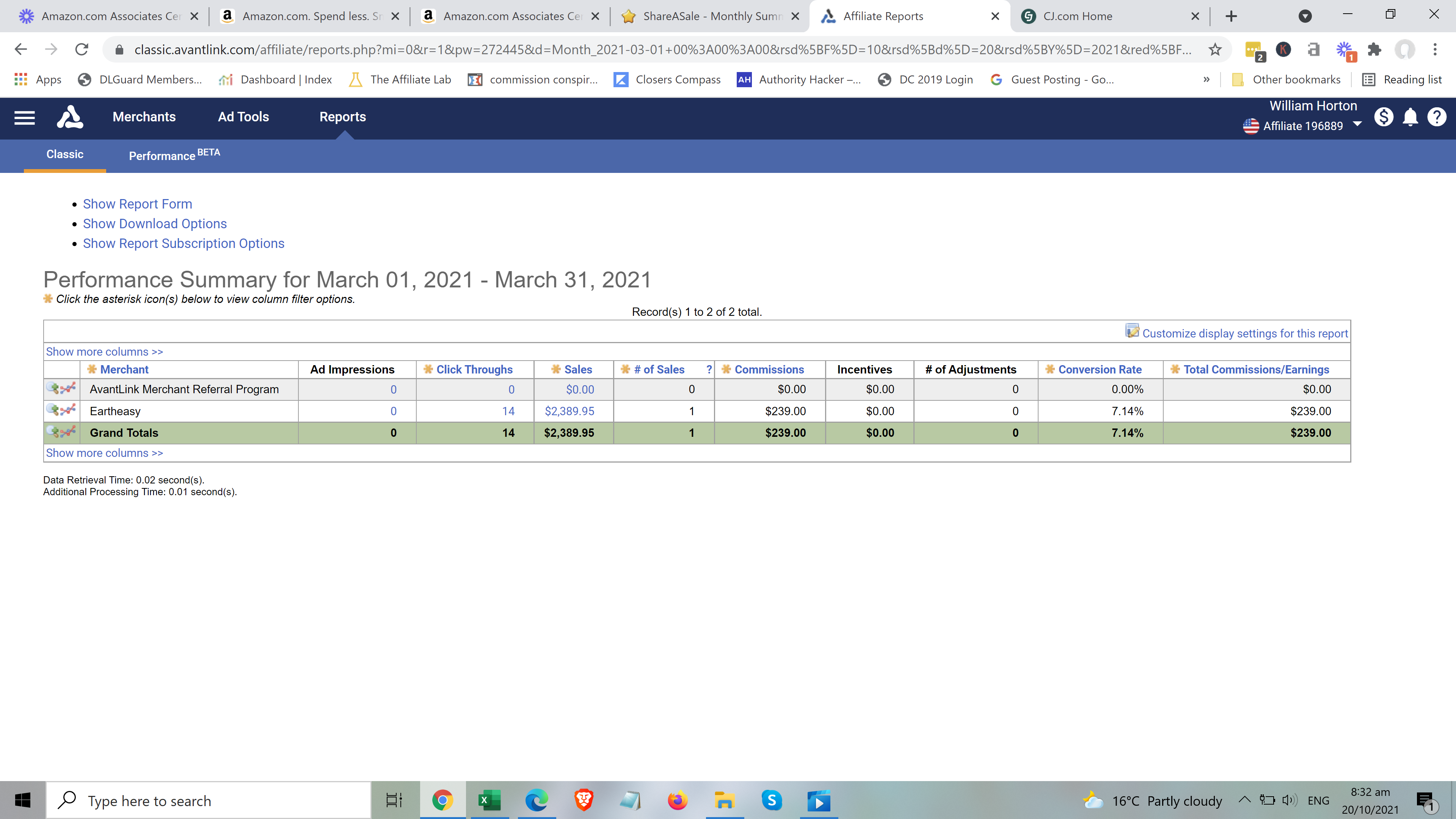Screen dimensions: 1456x819
Task: Open the Reports menu
Action: click(342, 117)
